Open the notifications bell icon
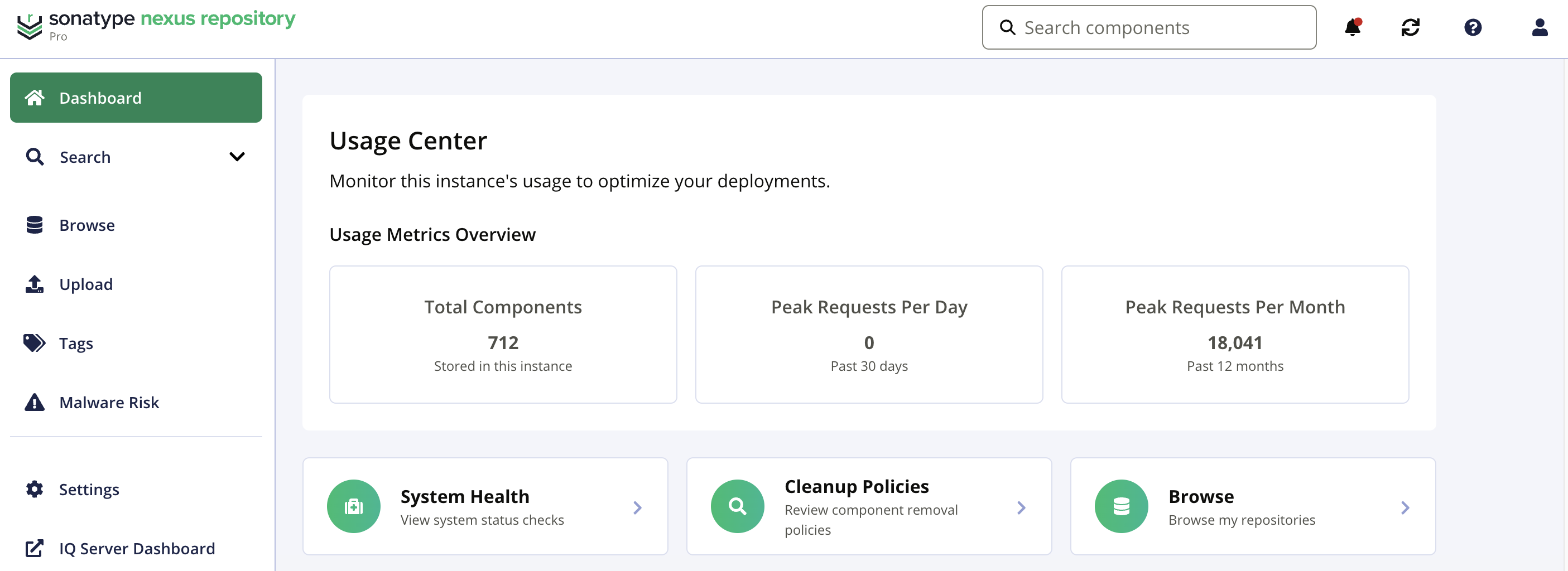The width and height of the screenshot is (1568, 571). [x=1352, y=27]
